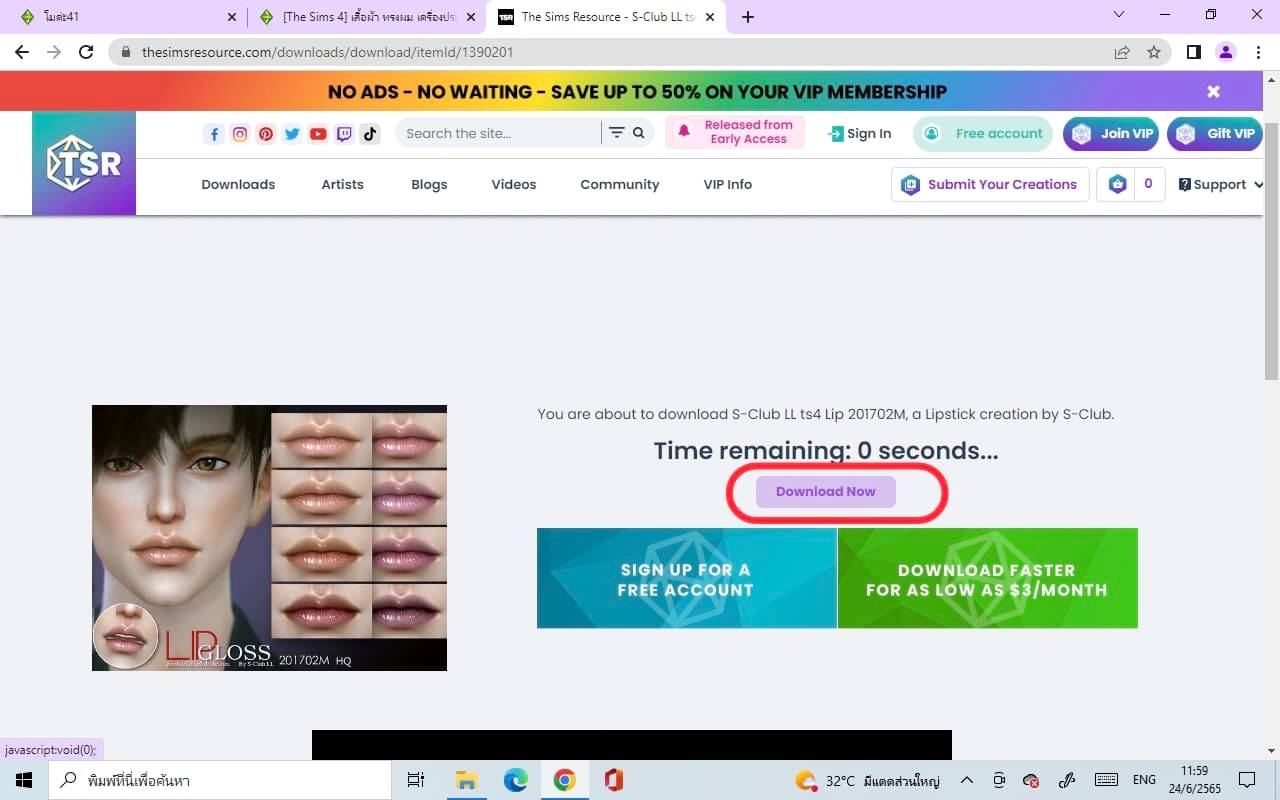Open search filter options icon

616,133
